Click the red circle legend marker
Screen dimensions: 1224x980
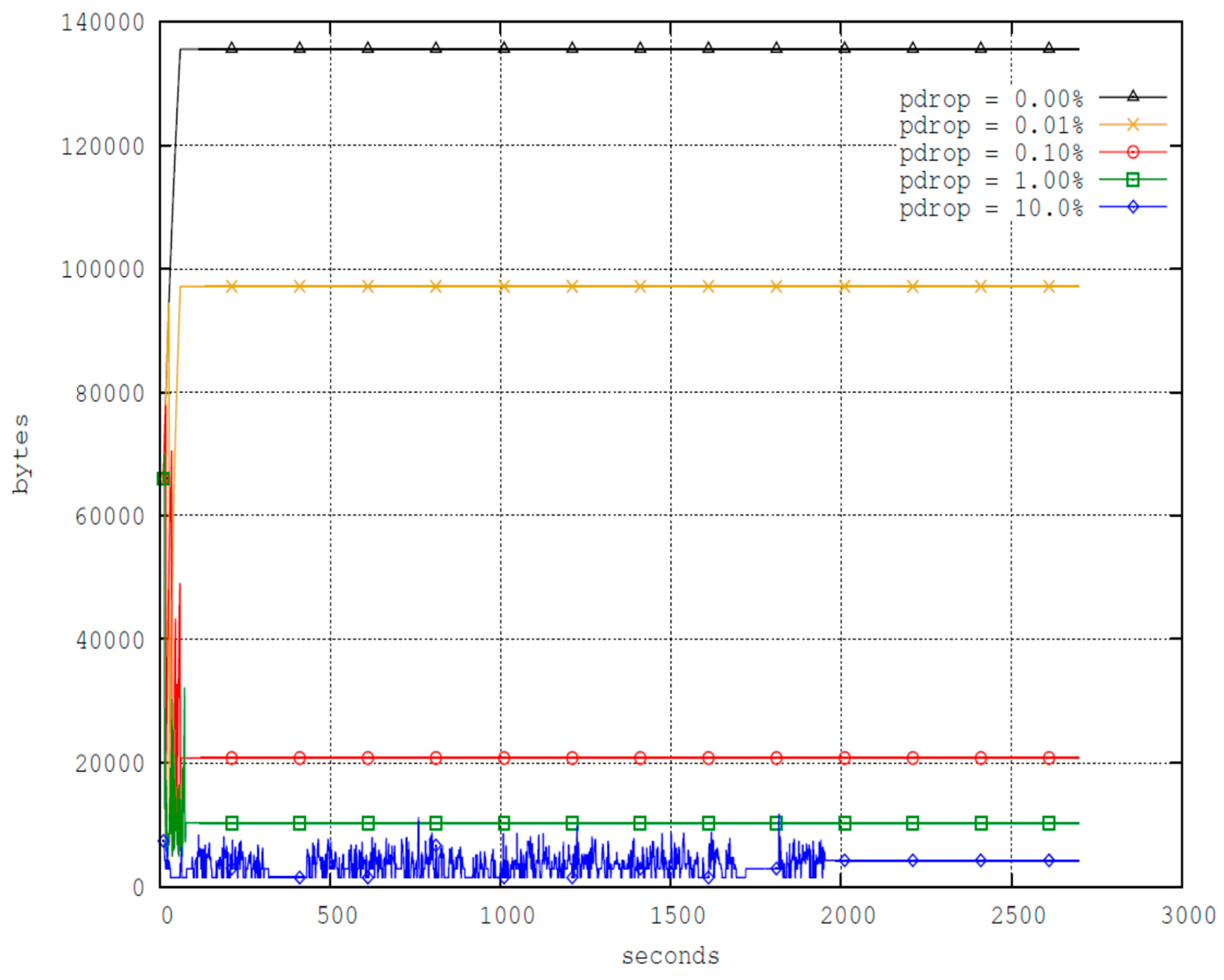coord(1132,152)
